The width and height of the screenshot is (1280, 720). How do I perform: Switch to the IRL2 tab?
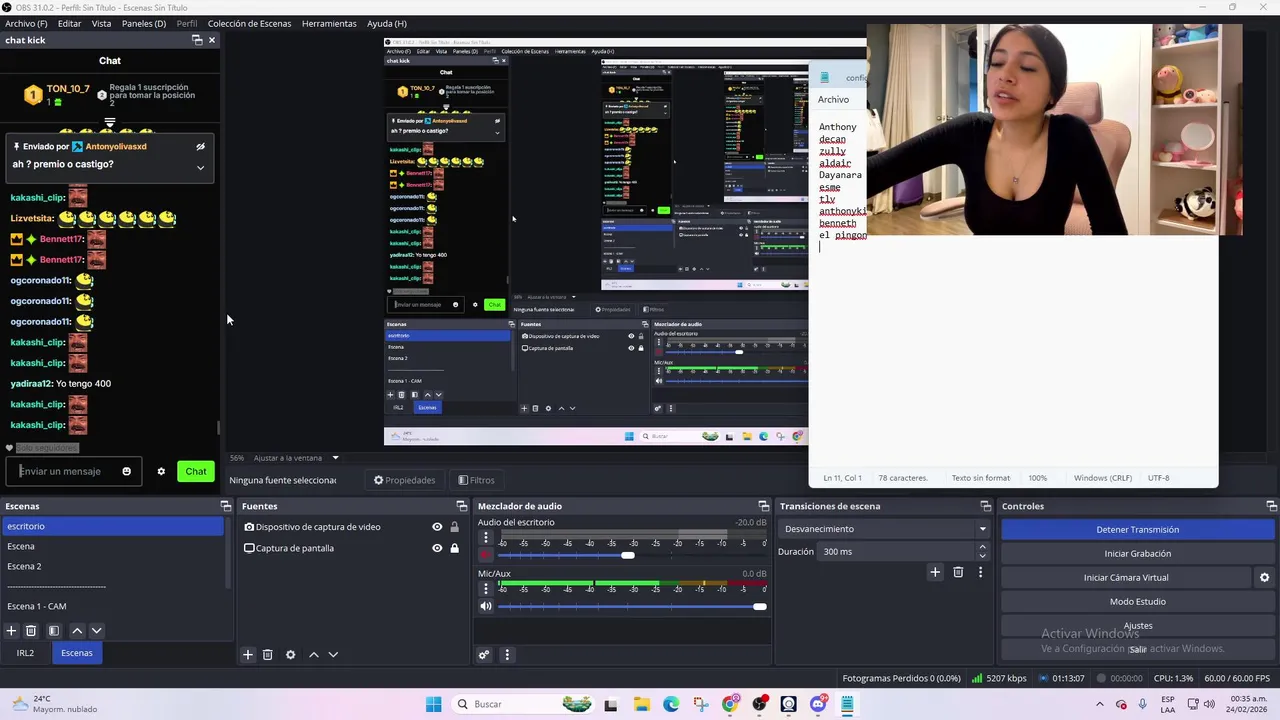[25, 653]
